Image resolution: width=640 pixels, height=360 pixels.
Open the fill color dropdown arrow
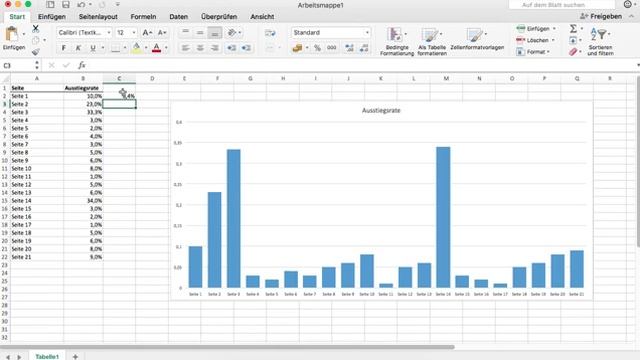[x=146, y=48]
